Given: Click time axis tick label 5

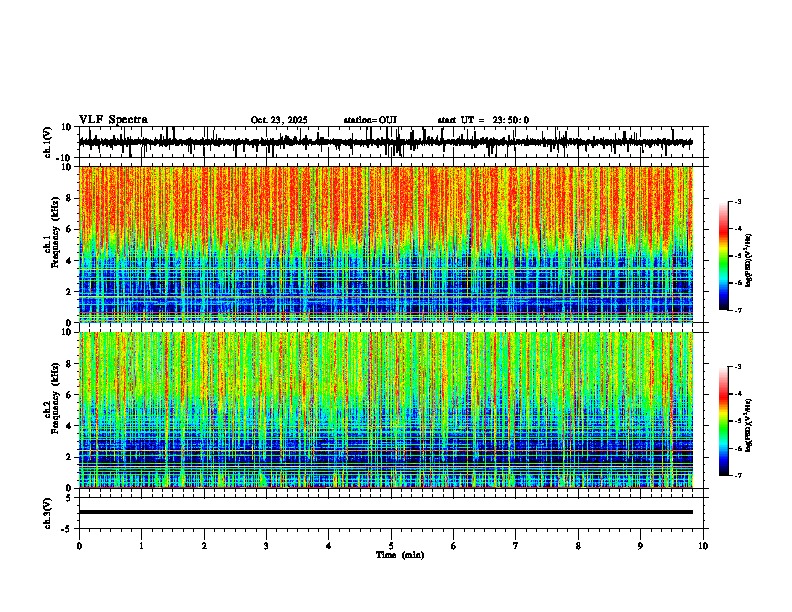Looking at the screenshot, I should (391, 546).
